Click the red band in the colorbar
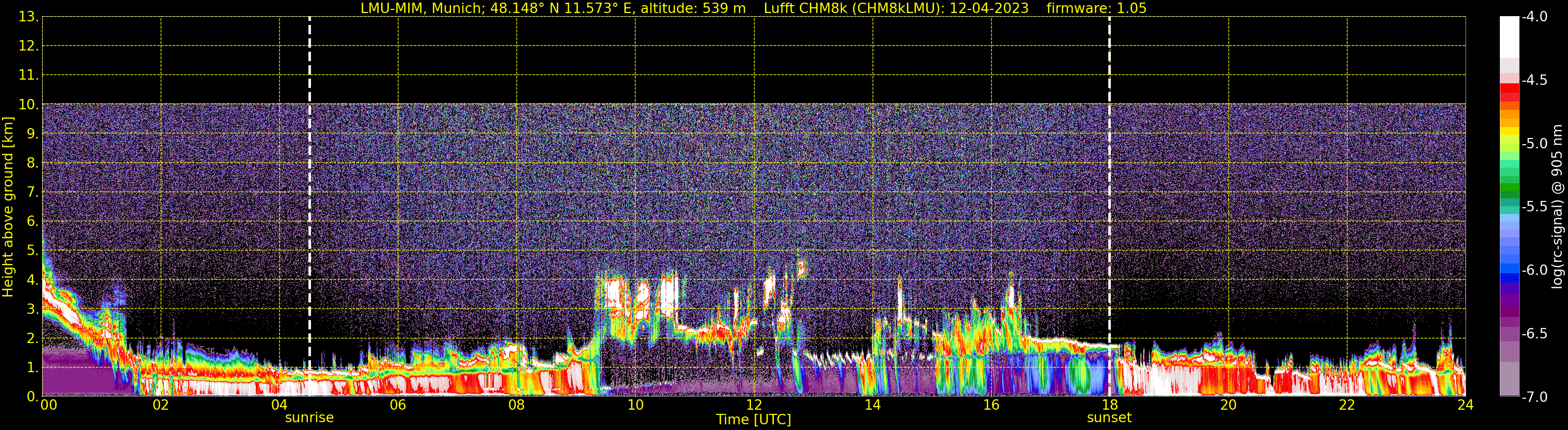 click(1509, 91)
